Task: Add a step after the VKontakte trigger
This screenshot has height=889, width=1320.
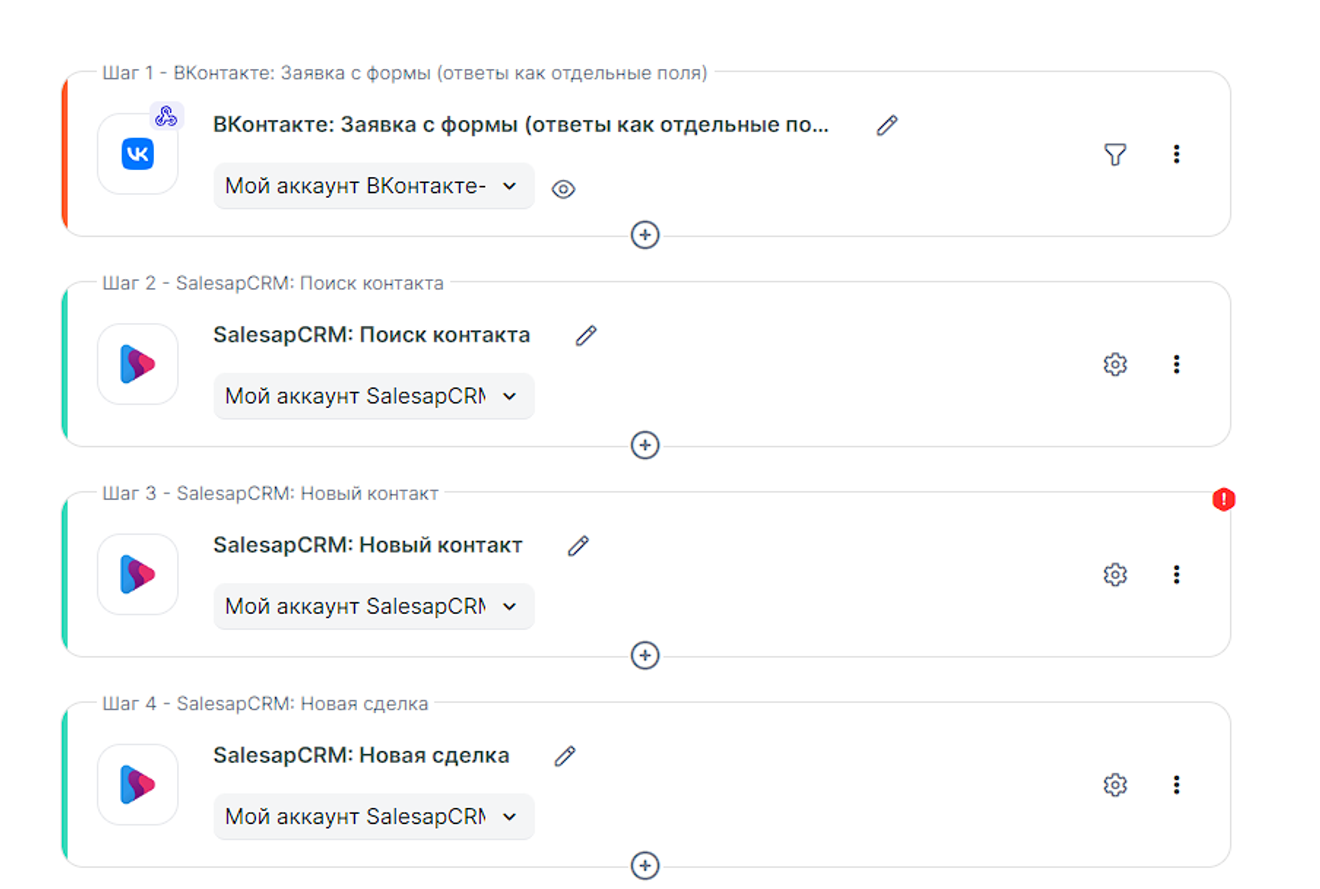Action: point(645,235)
